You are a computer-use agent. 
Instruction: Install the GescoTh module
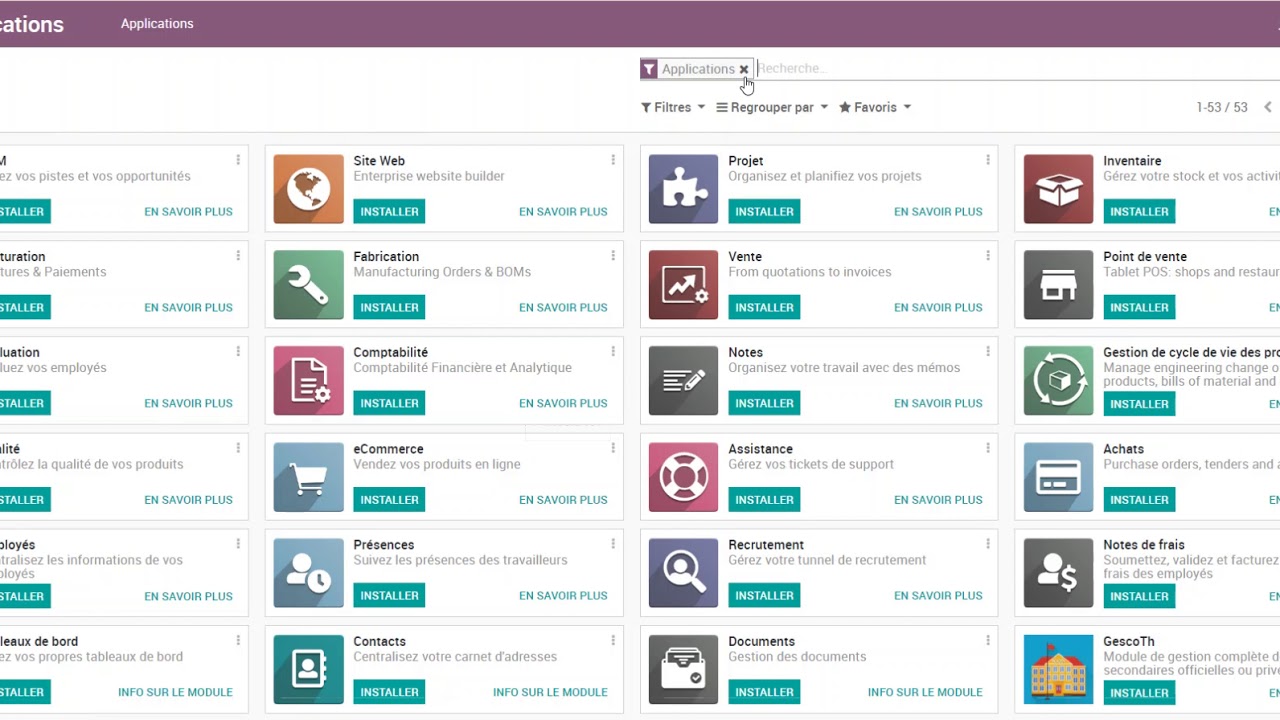pos(1139,692)
